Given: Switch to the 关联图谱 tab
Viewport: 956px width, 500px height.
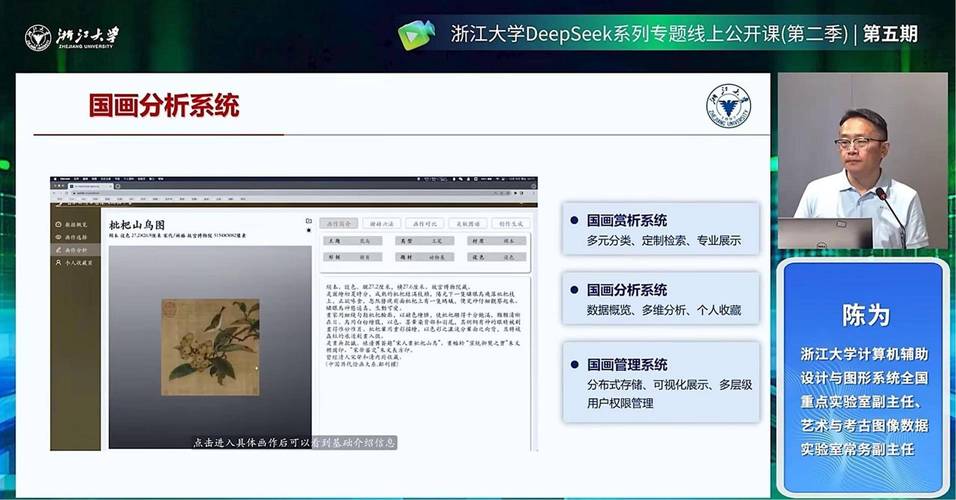Looking at the screenshot, I should [468, 224].
